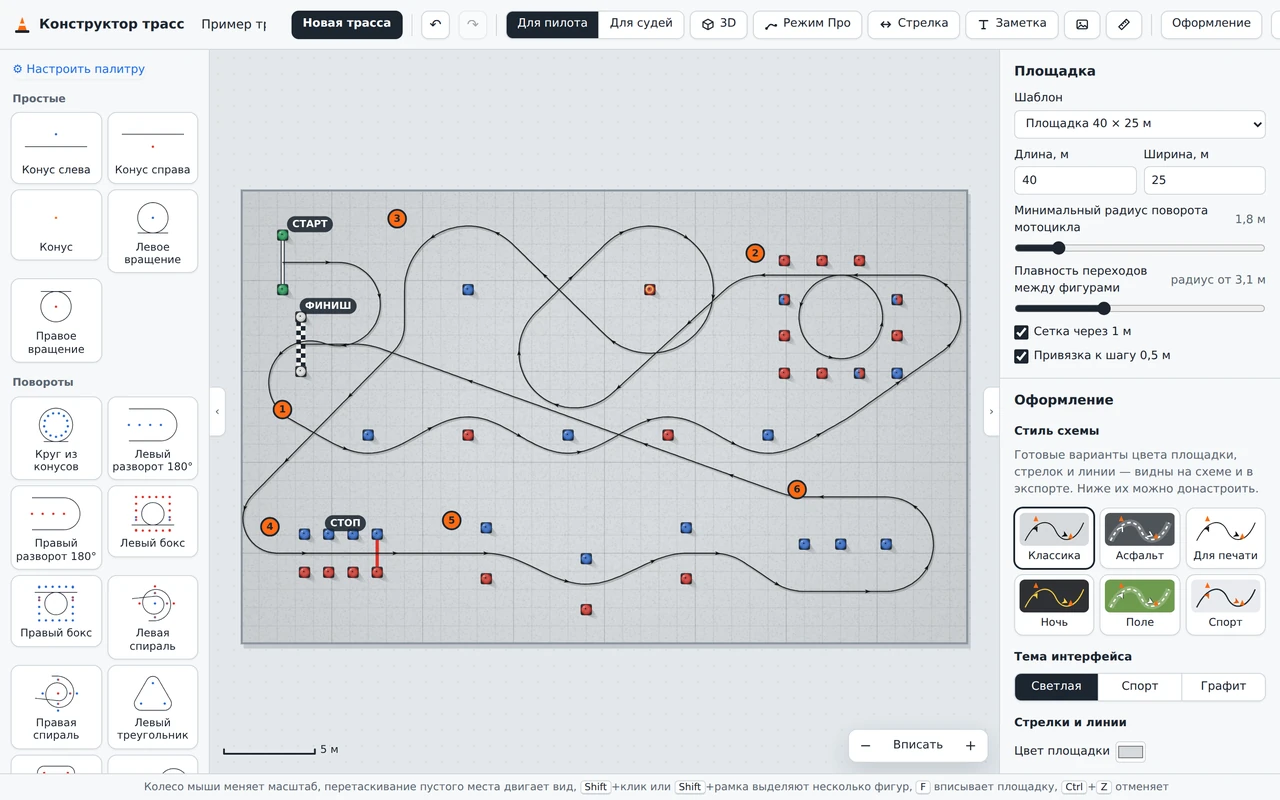Choose 'Левый разворот 180°' figure

(x=153, y=438)
